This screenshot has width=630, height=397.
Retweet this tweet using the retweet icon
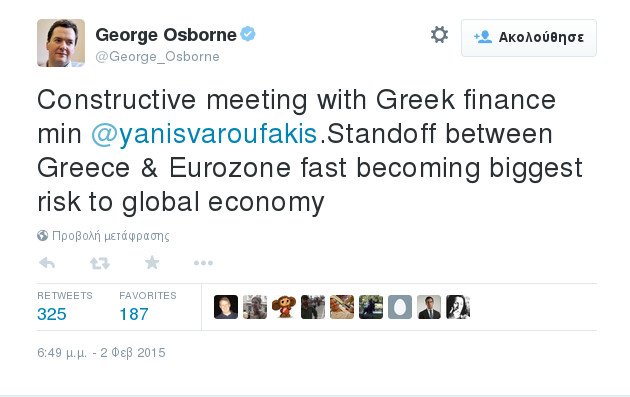[100, 263]
